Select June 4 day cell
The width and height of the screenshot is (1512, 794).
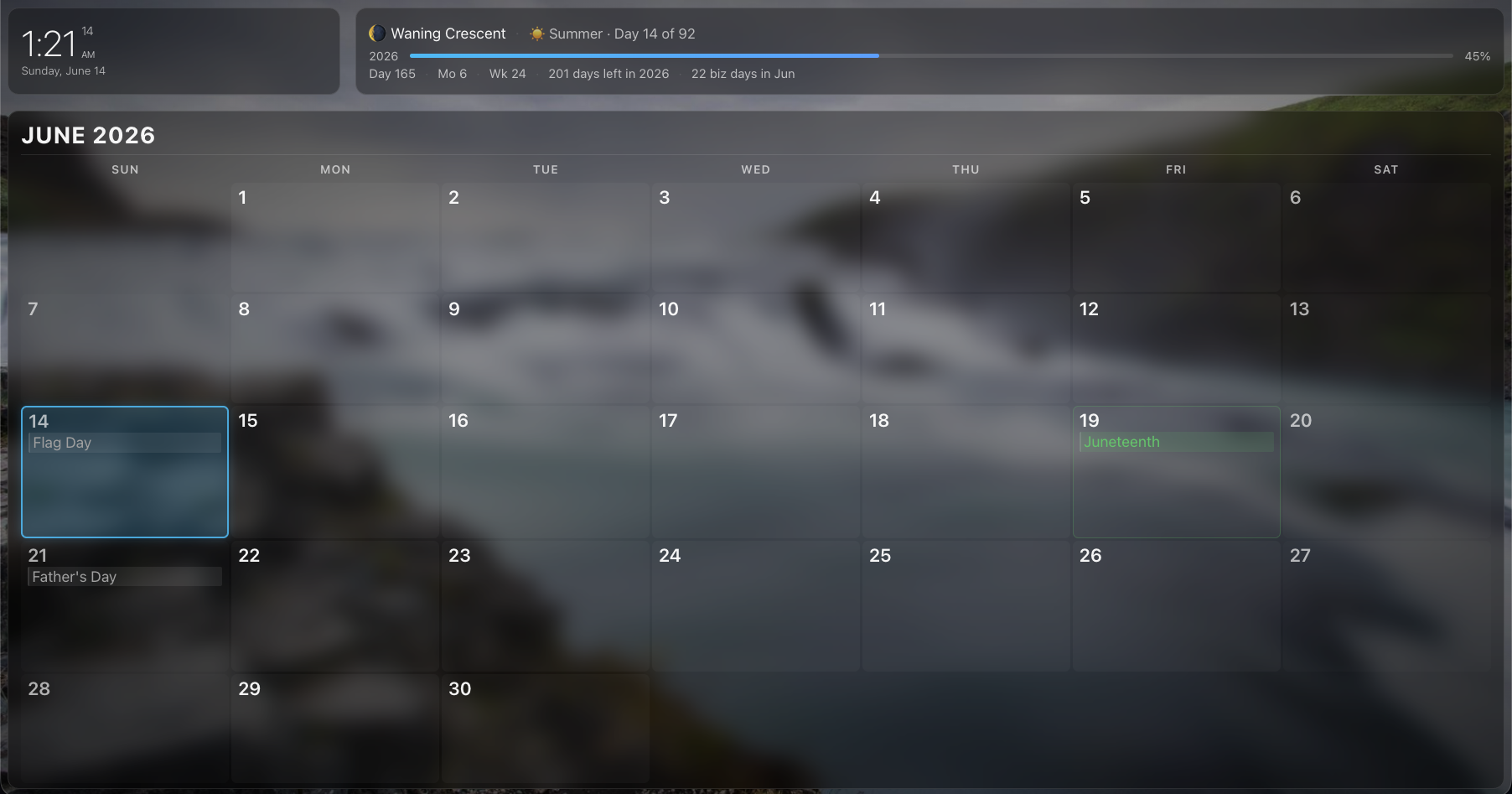[966, 237]
